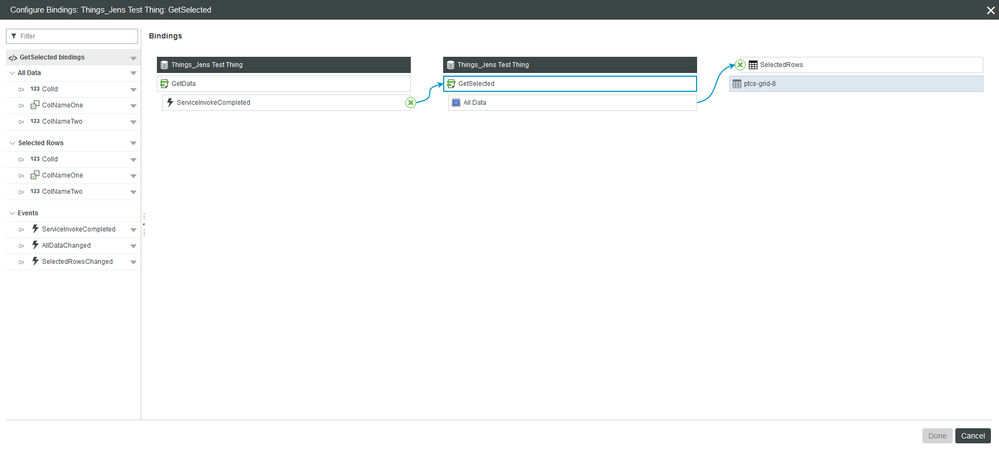Click binding arrow beside Selected Rows ColNameOne
This screenshot has width=999, height=450.
[20, 176]
